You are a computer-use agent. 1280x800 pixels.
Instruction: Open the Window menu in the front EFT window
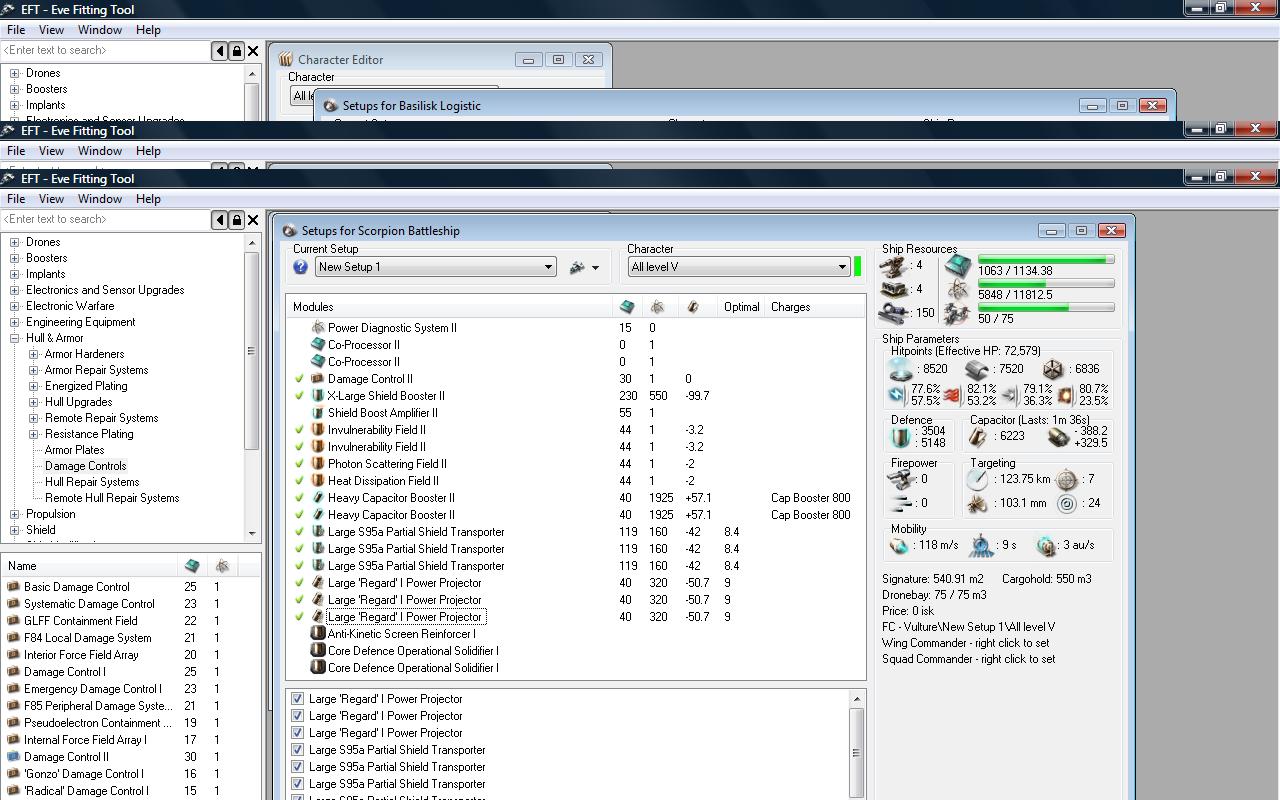[100, 199]
